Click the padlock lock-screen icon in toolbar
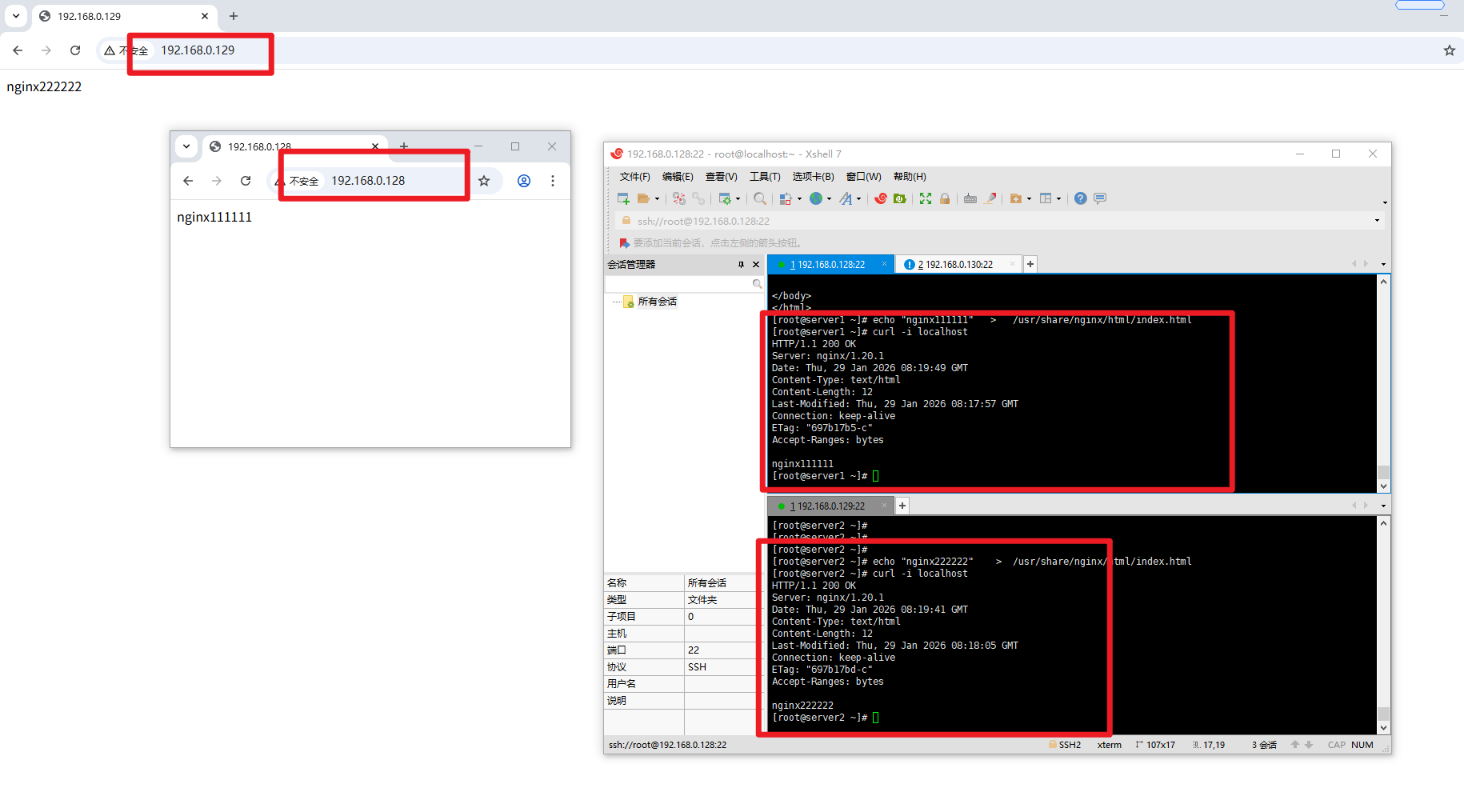1464x786 pixels. 944,199
